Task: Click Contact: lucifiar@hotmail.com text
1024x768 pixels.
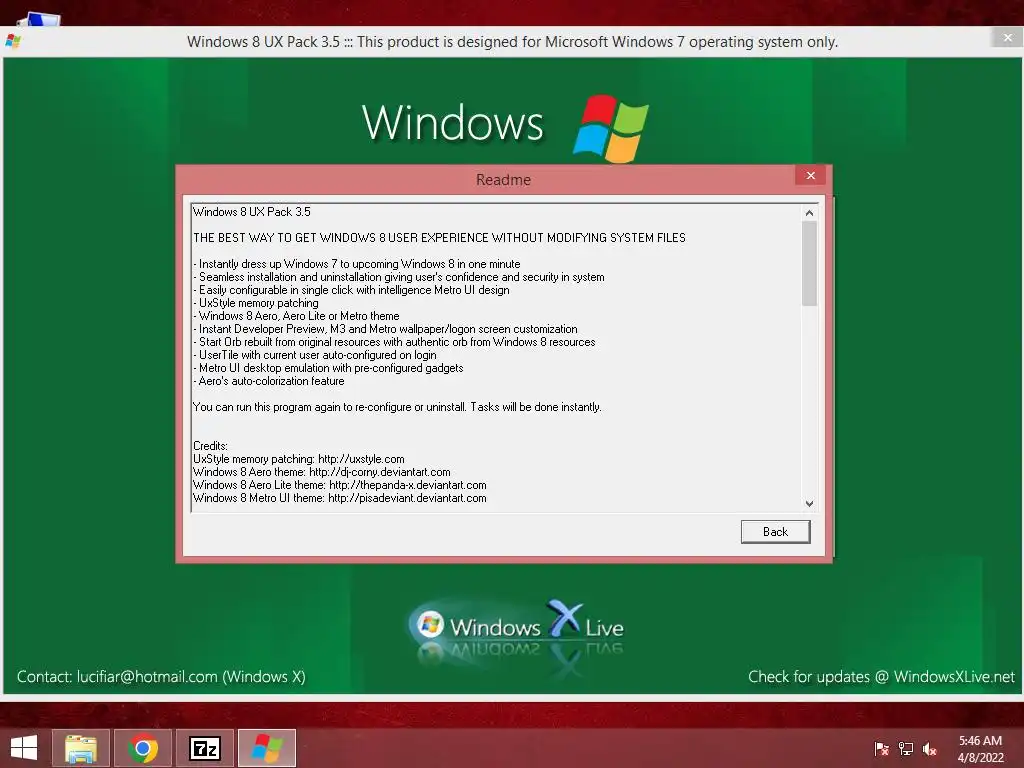Action: [x=161, y=677]
